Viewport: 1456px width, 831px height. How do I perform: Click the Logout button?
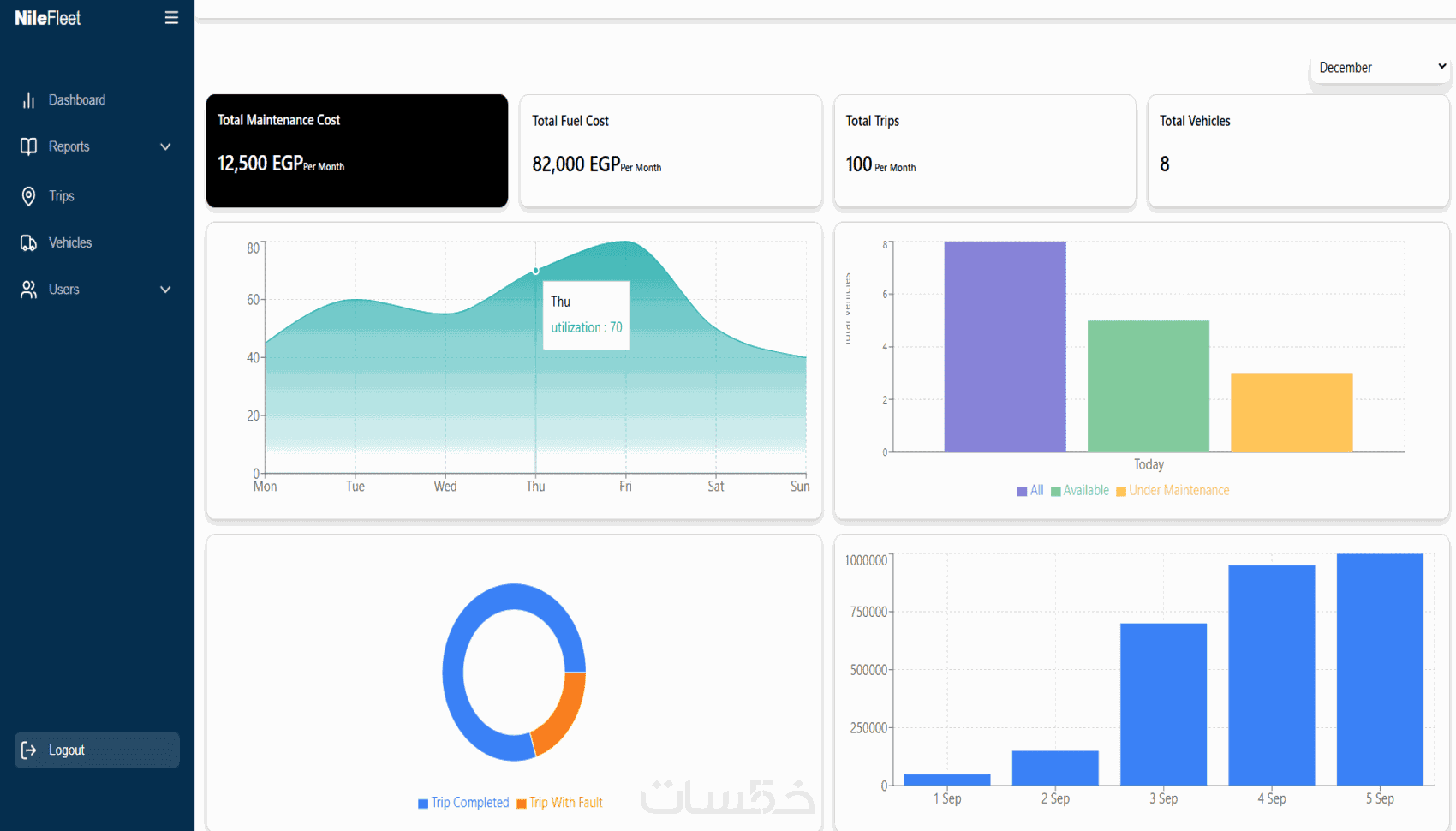(97, 750)
